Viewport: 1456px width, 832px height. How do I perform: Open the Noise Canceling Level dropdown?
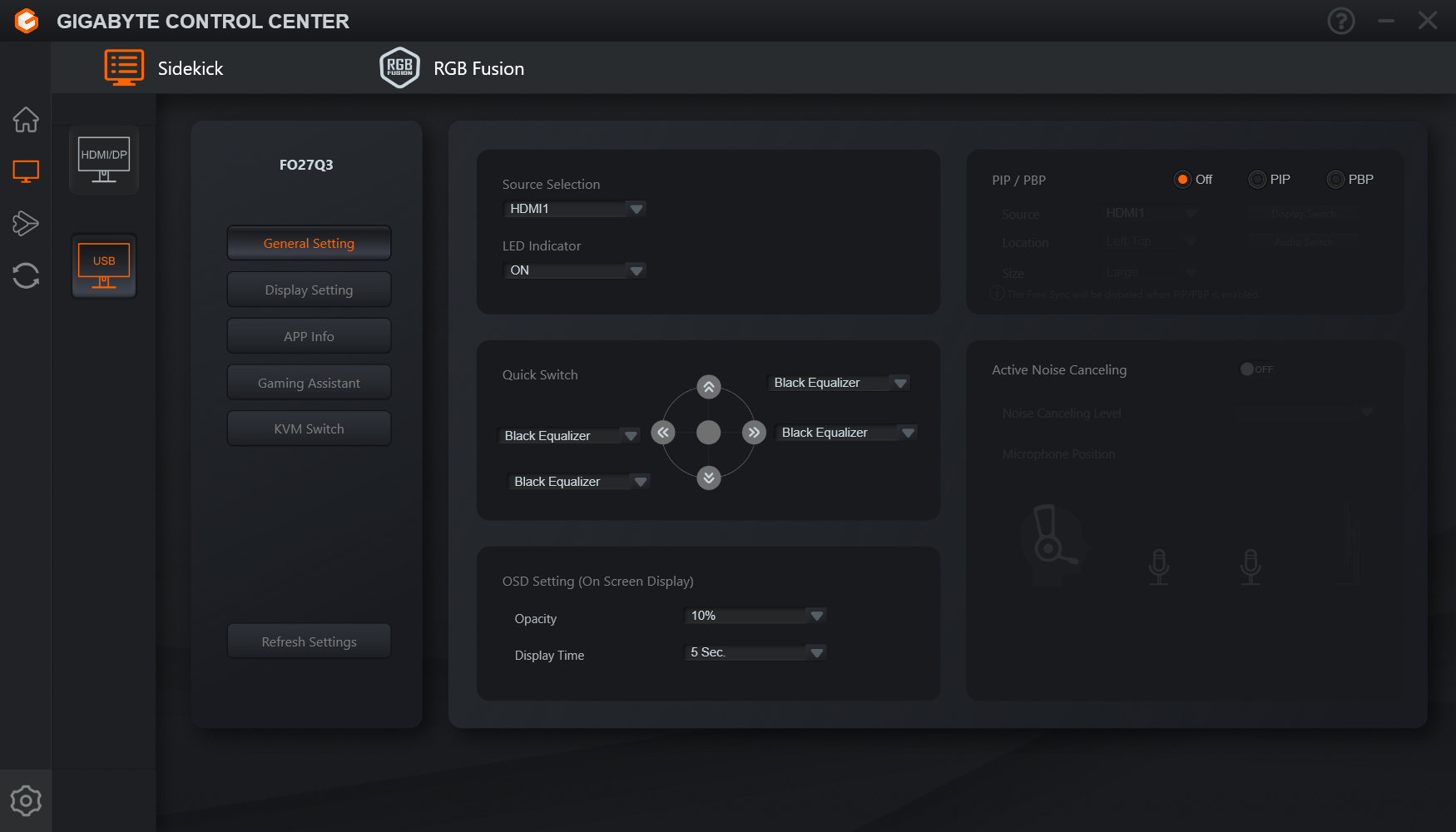click(1304, 413)
